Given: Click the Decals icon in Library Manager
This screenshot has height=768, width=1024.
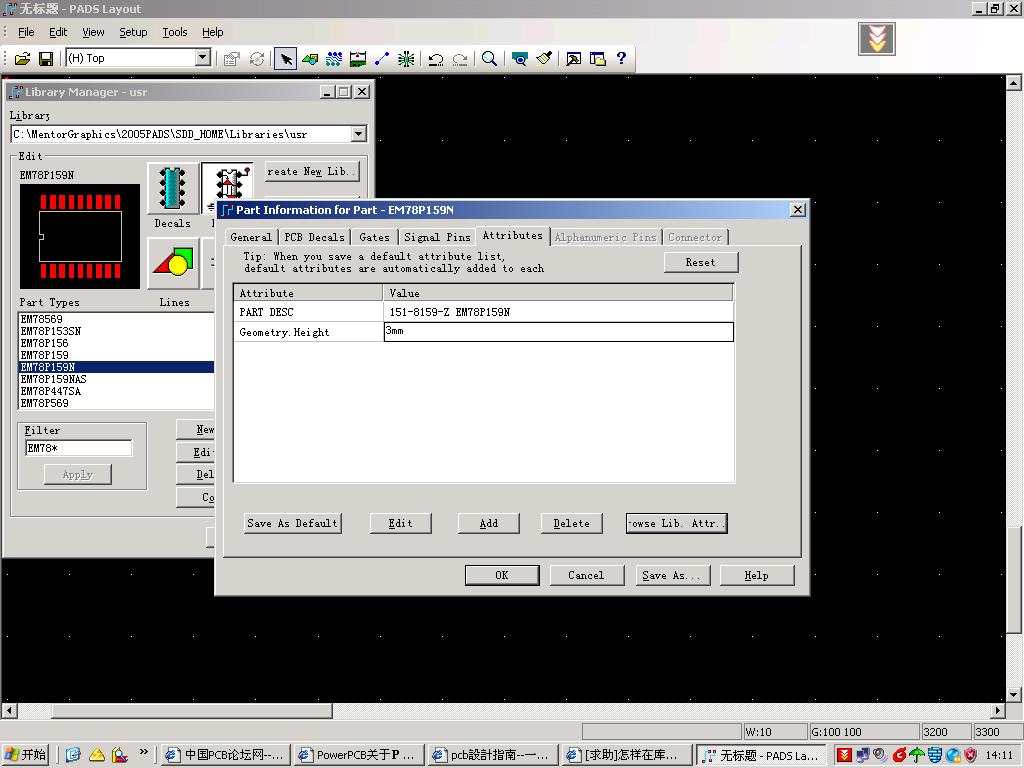Looking at the screenshot, I should click(172, 188).
